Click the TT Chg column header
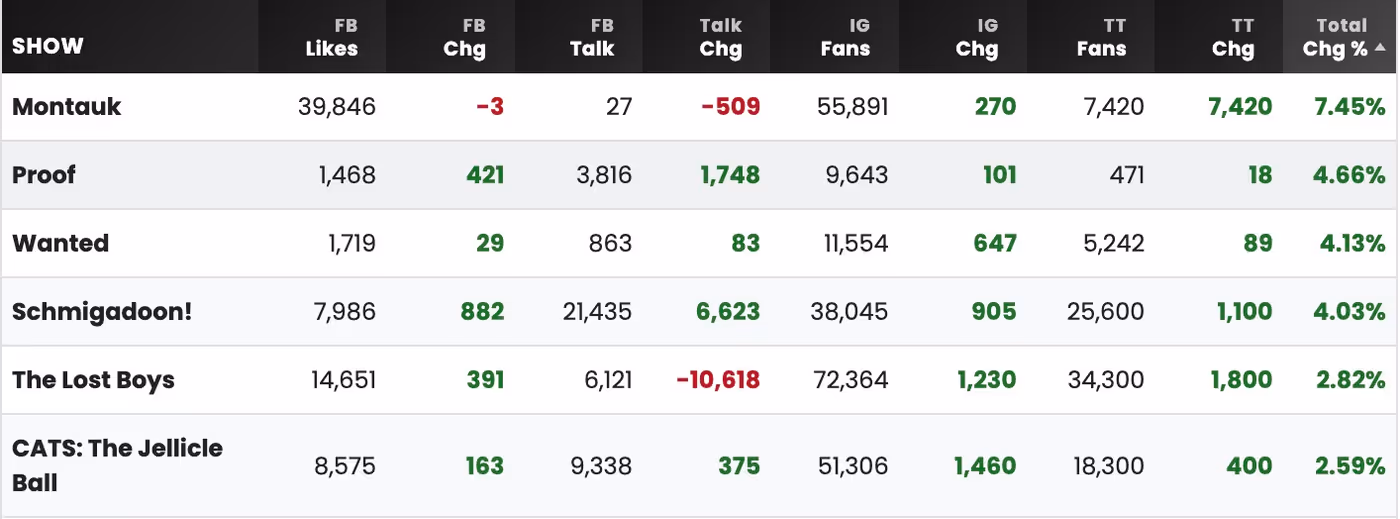The width and height of the screenshot is (1400, 519). click(x=1233, y=37)
